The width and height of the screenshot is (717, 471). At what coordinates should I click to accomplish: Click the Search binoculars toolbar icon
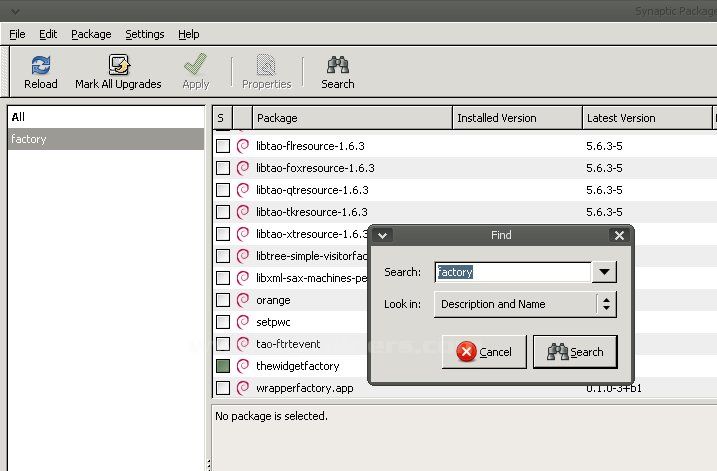point(337,65)
